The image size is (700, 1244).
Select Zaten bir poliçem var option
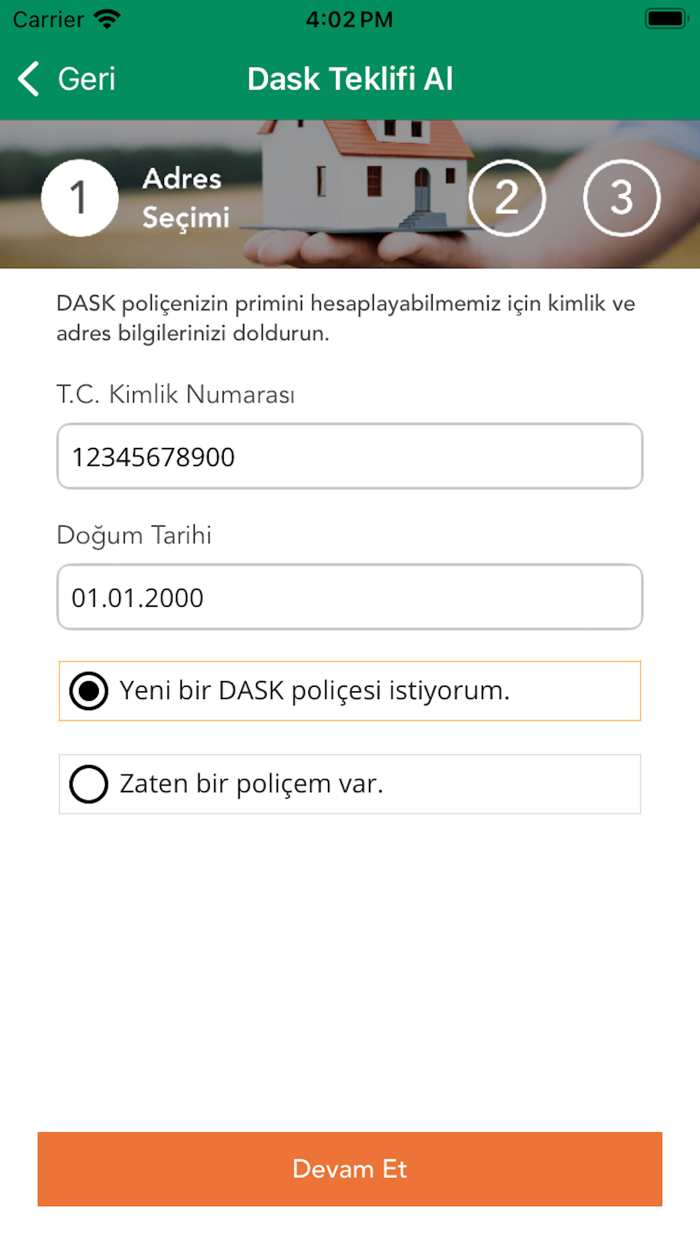350,784
